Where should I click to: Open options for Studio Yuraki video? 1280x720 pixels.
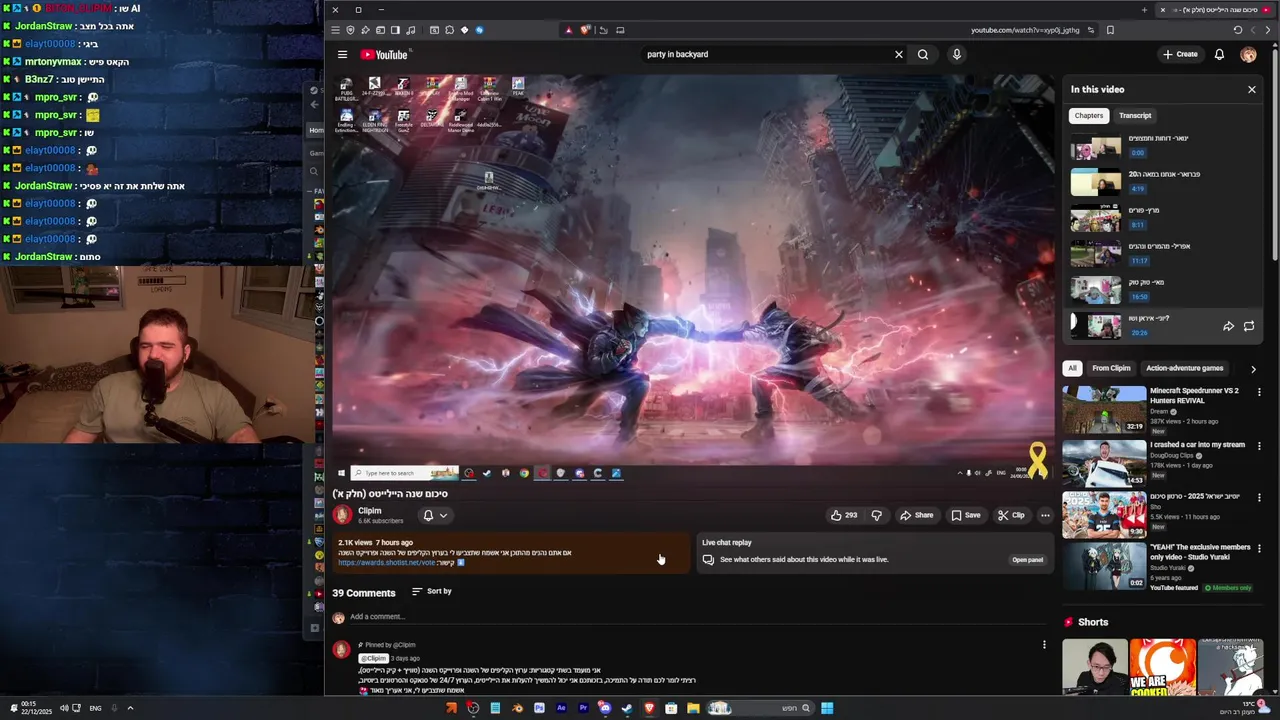click(1259, 549)
